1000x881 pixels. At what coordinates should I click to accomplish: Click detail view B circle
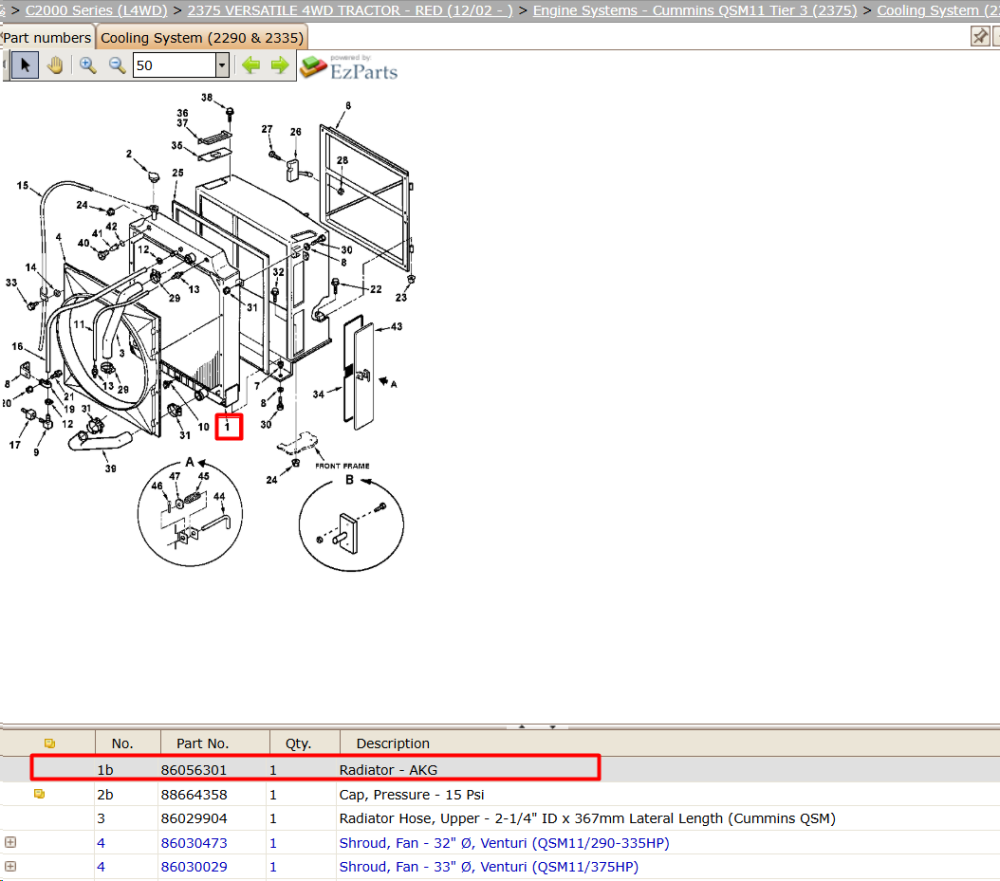(351, 526)
